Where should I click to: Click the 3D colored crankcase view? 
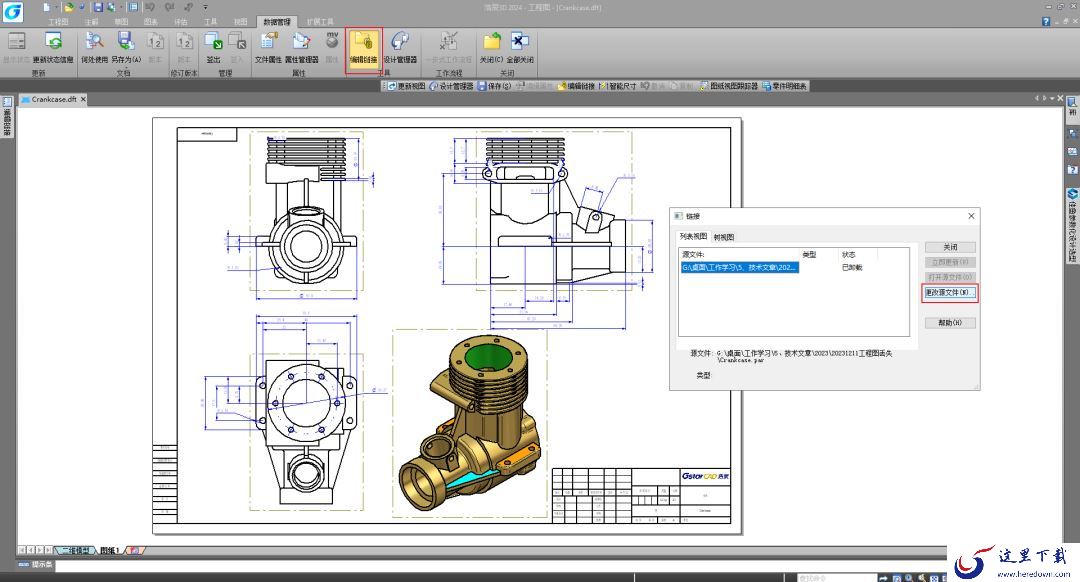pos(470,424)
